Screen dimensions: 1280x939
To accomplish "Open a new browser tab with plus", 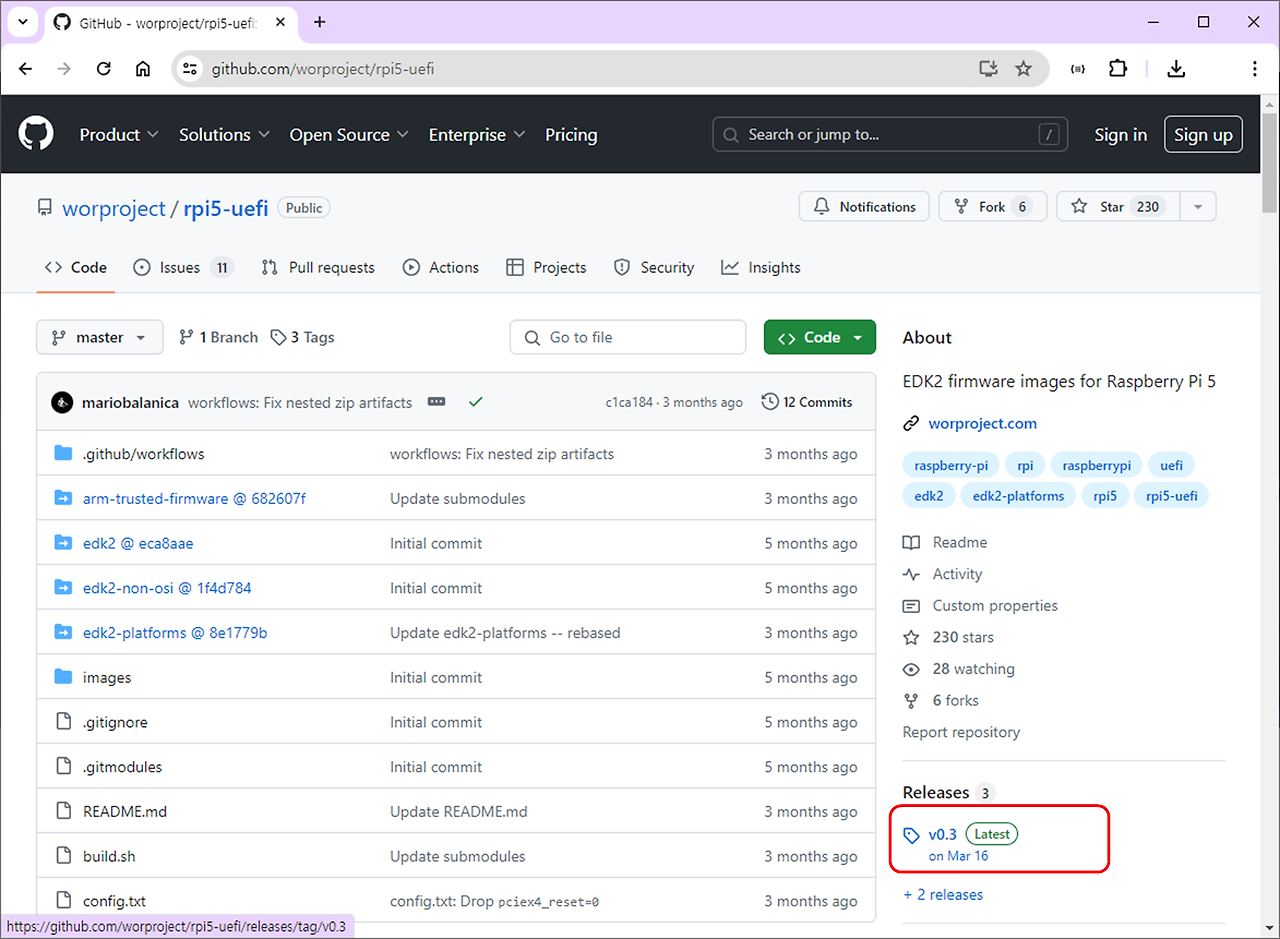I will [x=320, y=22].
